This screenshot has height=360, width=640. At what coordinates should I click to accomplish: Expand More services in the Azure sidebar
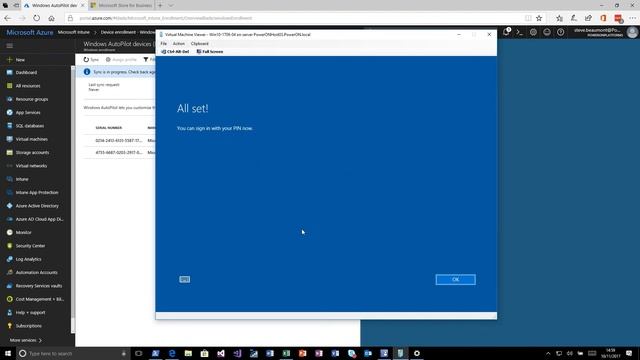coord(26,340)
